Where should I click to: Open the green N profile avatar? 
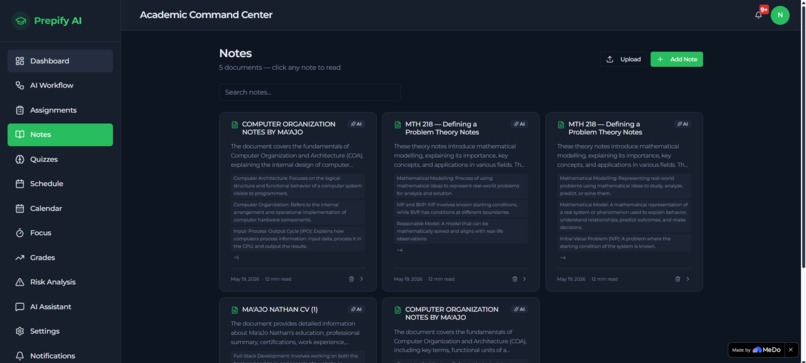click(x=780, y=15)
